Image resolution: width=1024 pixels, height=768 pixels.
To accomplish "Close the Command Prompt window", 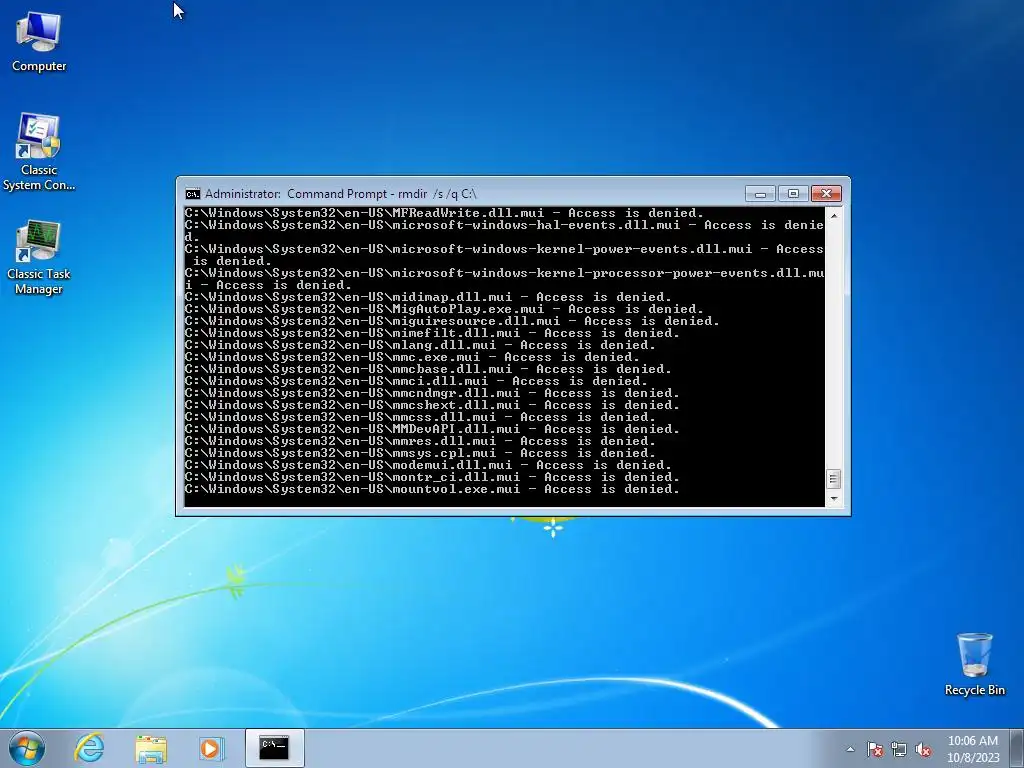I will (826, 194).
